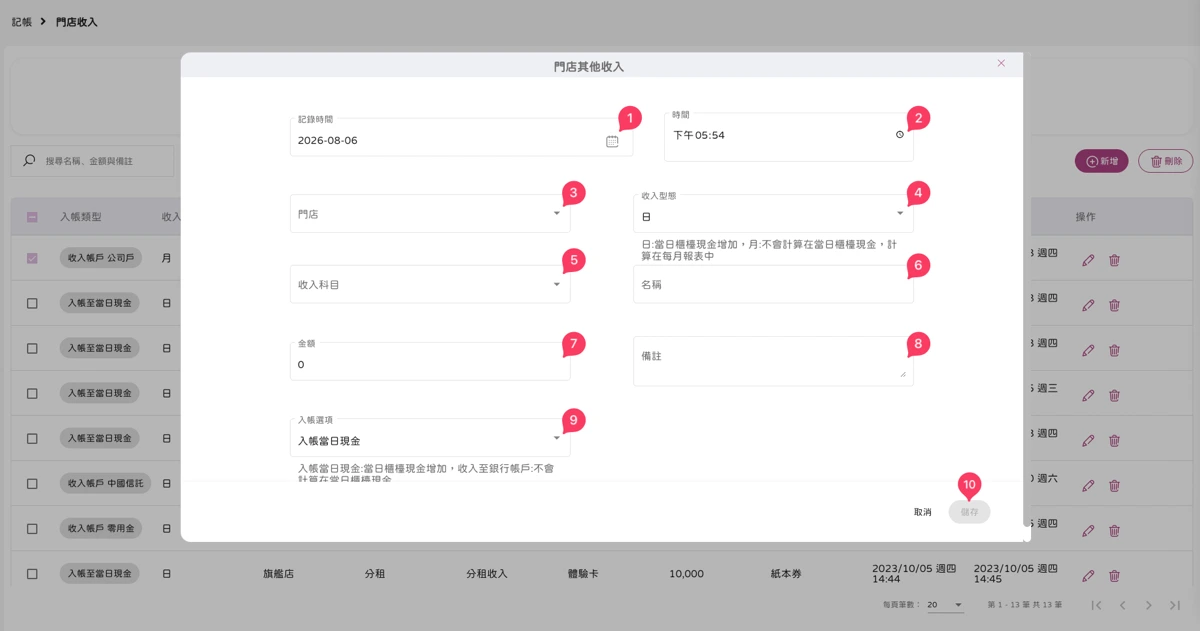Click 門店收入 in the breadcrumb
This screenshot has height=631, width=1200.
click(77, 22)
